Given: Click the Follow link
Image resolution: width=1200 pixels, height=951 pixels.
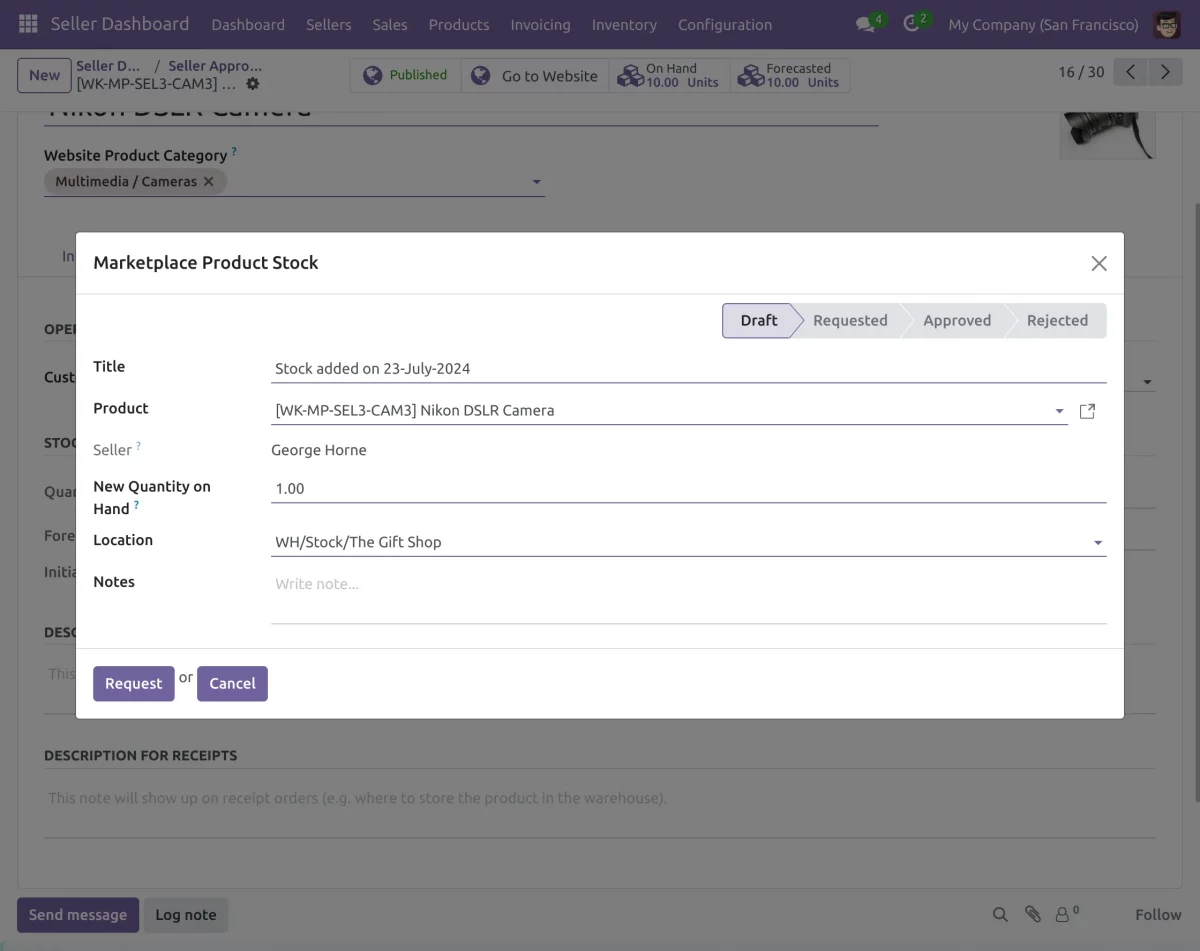Looking at the screenshot, I should point(1158,915).
